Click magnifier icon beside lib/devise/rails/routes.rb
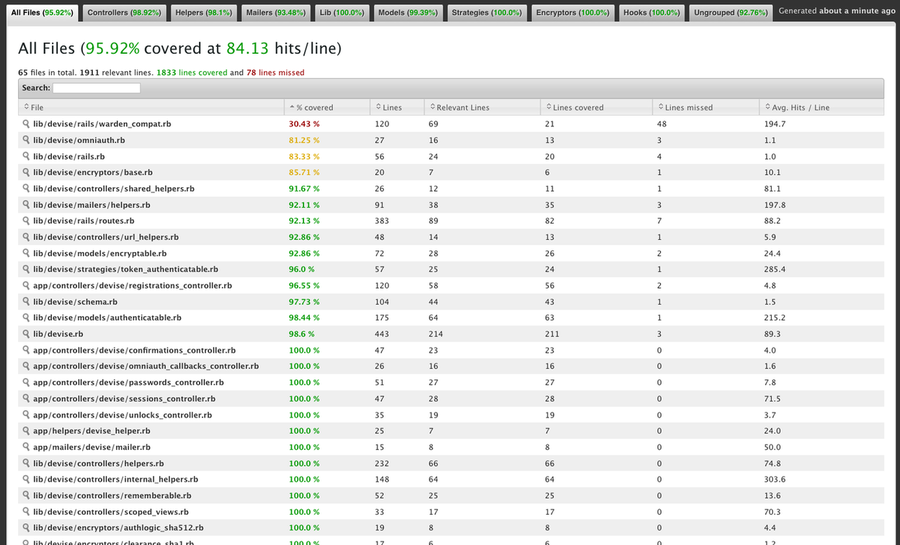The height and width of the screenshot is (545, 900). (26, 221)
